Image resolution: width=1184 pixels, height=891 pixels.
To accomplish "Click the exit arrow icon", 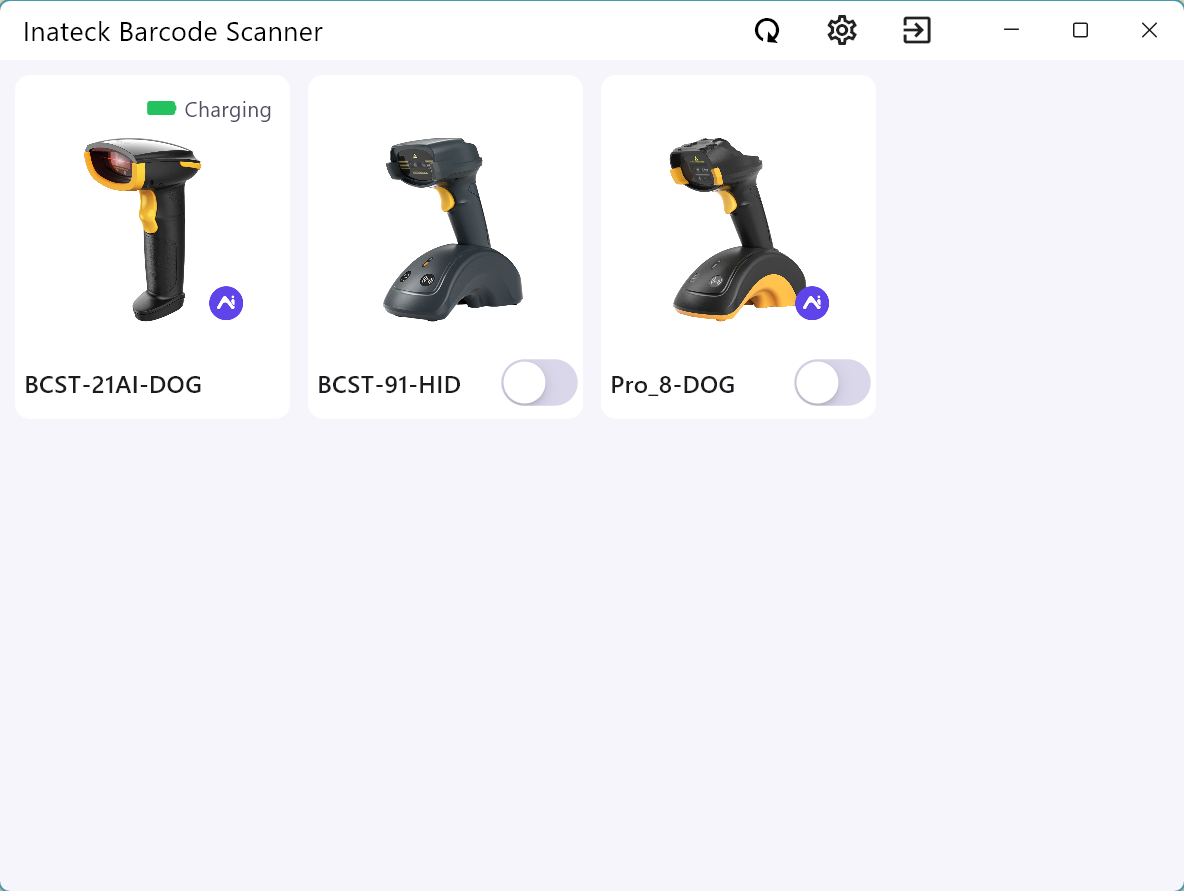I will tap(917, 31).
